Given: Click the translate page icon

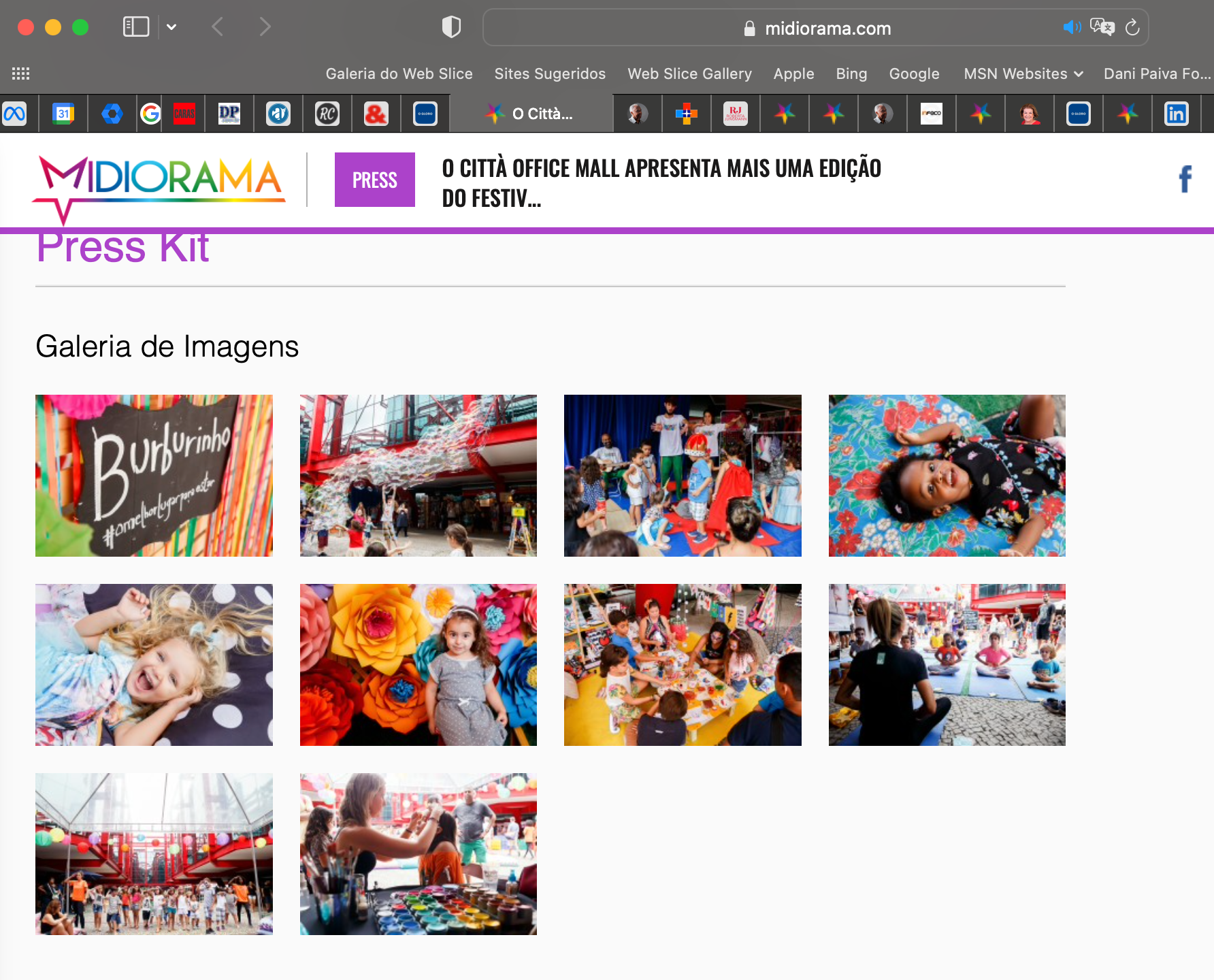Looking at the screenshot, I should coord(1102,27).
